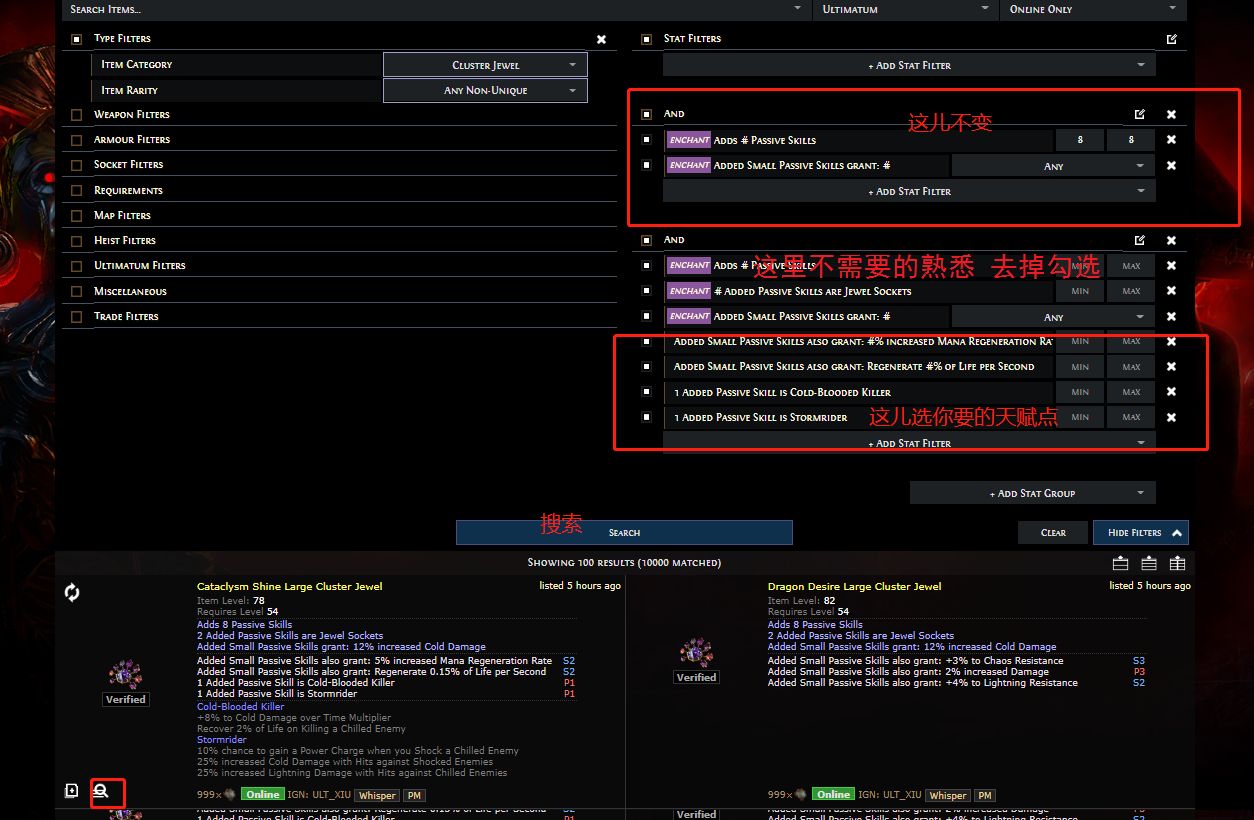Remove the second And stat group
Screen dimensions: 1254x820
pos(1171,240)
